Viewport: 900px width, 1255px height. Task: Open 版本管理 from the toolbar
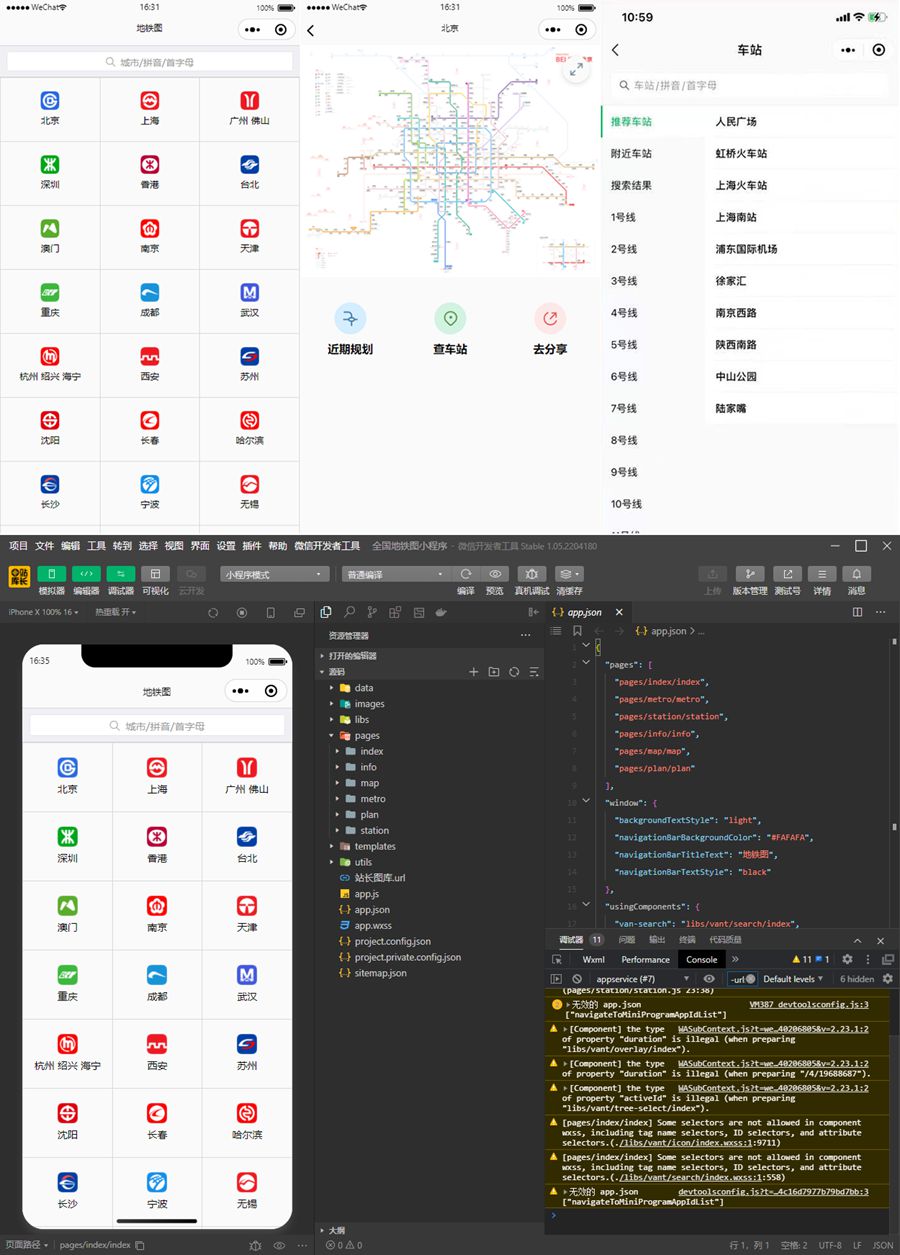[749, 574]
